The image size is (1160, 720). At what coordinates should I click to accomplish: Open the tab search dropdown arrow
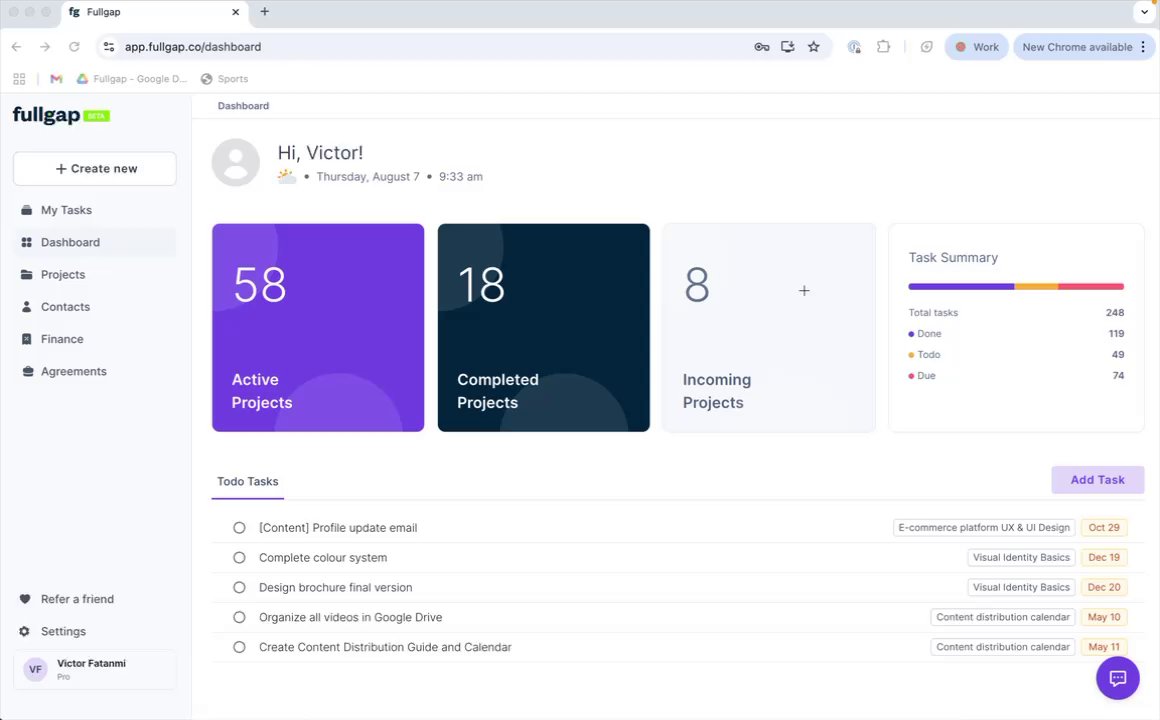click(1144, 12)
